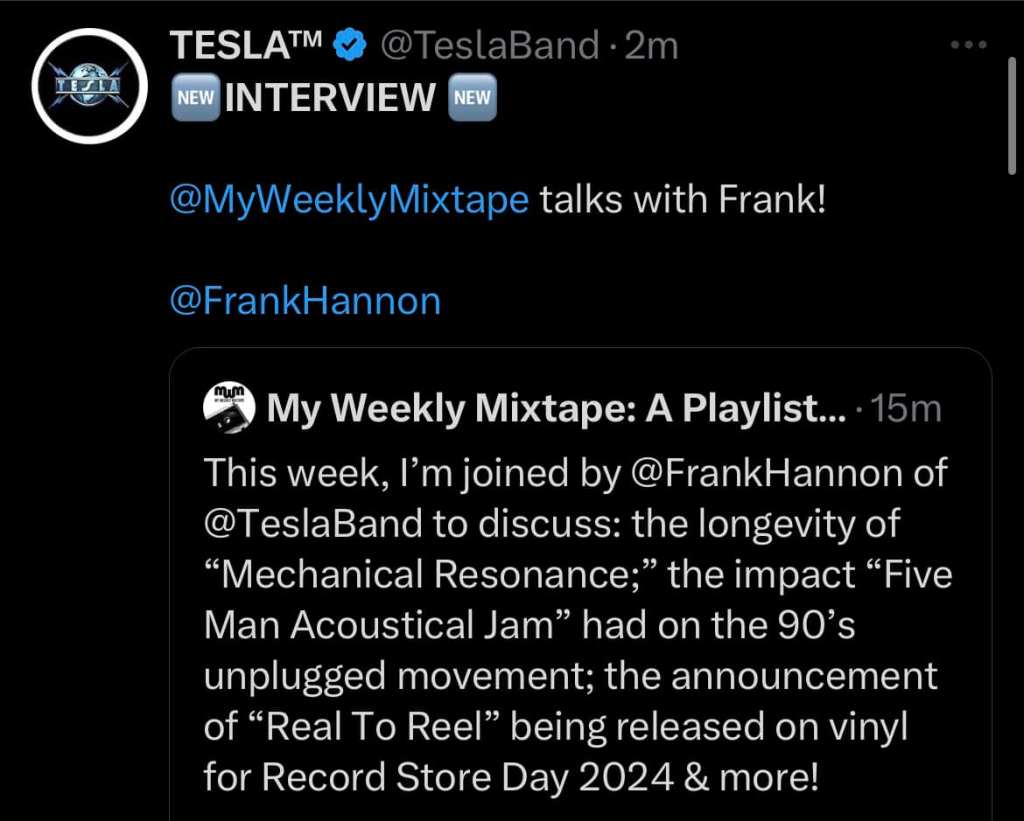Screen dimensions: 1024x821
Task: Click the "talks with Frank!" text
Action: coord(683,199)
